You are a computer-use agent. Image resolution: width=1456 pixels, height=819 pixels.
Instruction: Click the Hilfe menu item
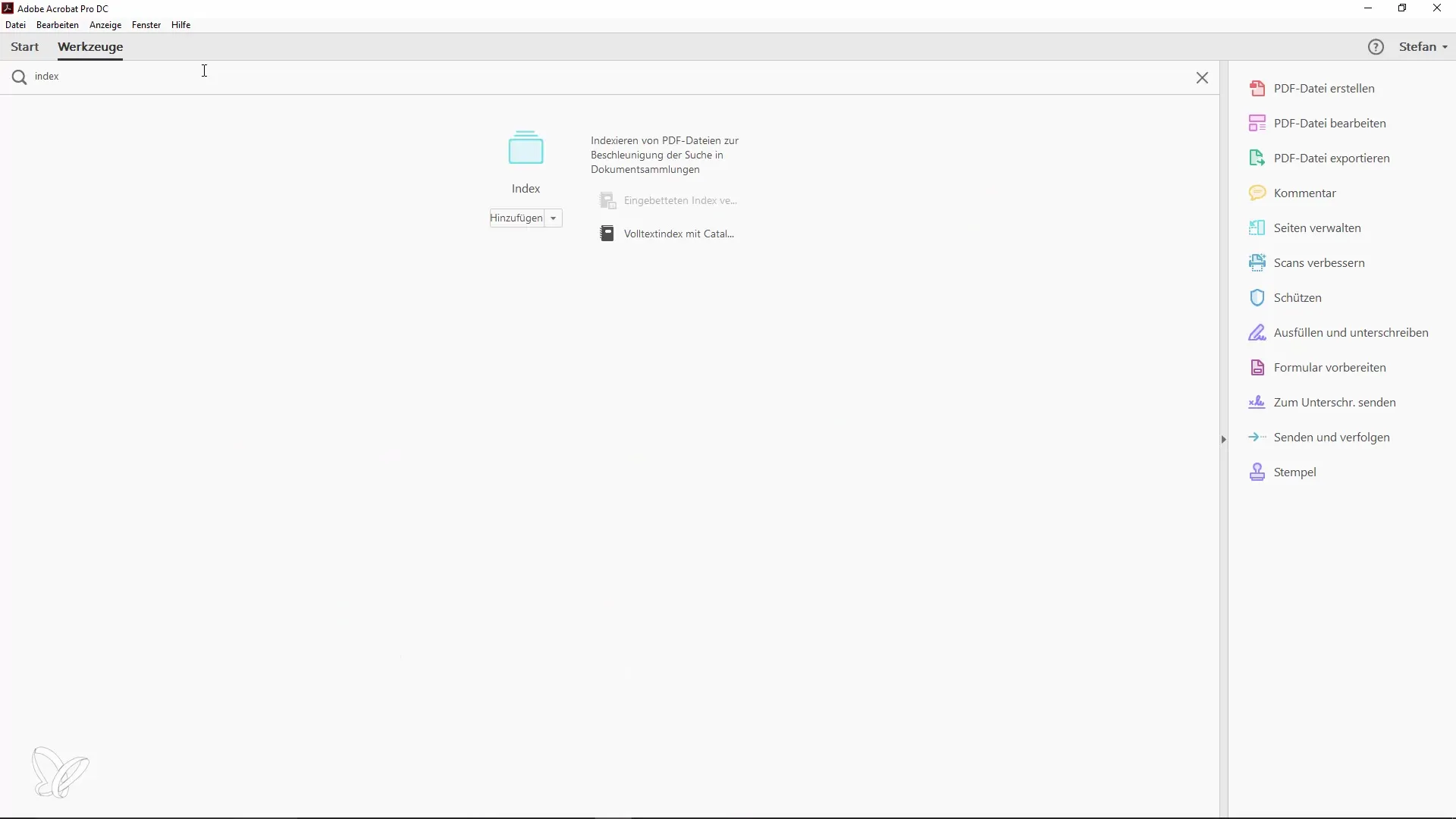(x=181, y=24)
